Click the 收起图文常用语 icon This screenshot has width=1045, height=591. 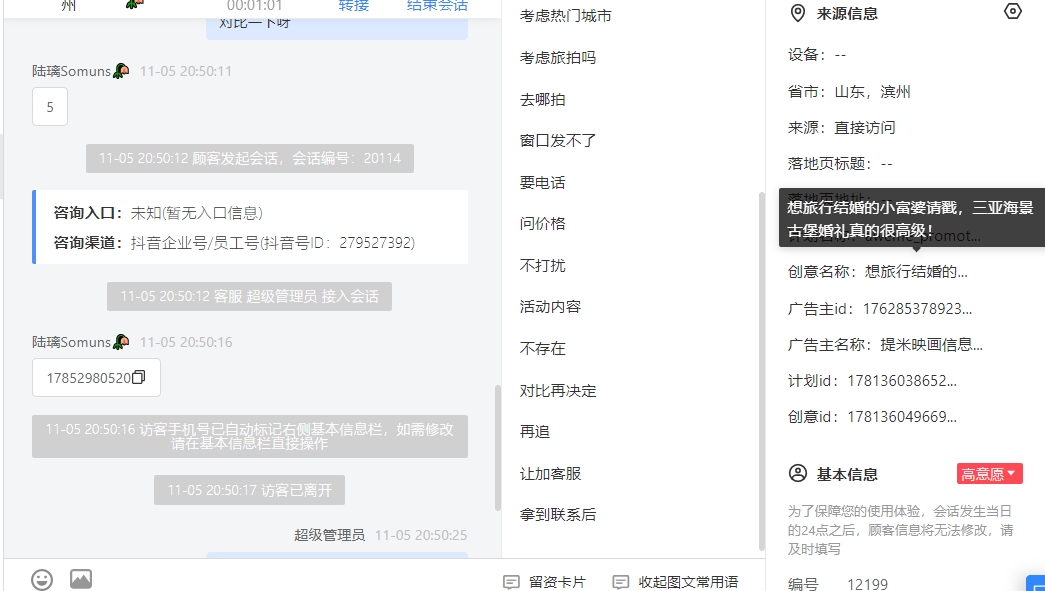click(x=620, y=582)
